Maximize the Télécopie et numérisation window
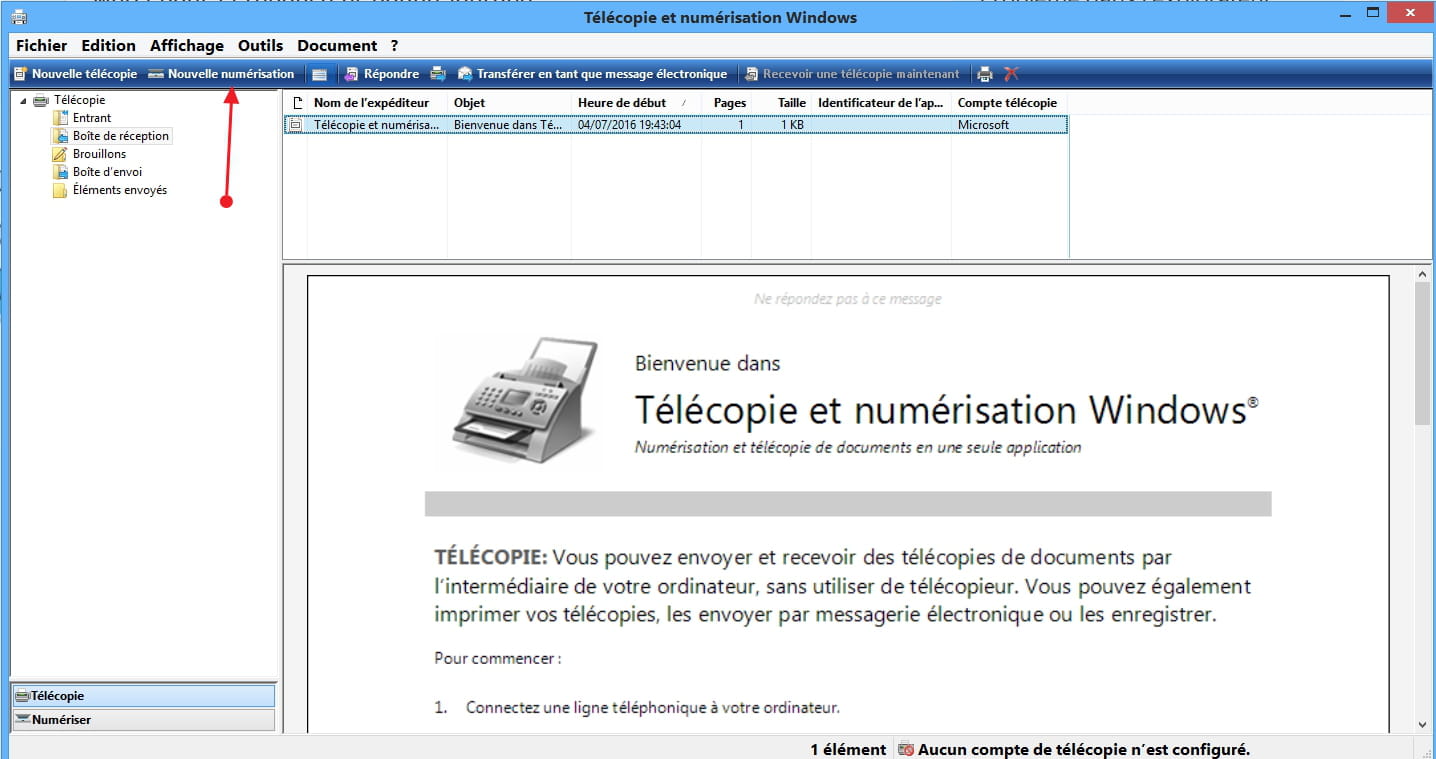The width and height of the screenshot is (1436, 759). tap(1373, 12)
